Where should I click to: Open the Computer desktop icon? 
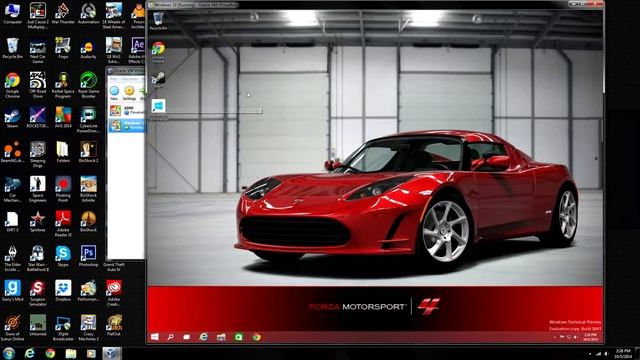pos(12,13)
